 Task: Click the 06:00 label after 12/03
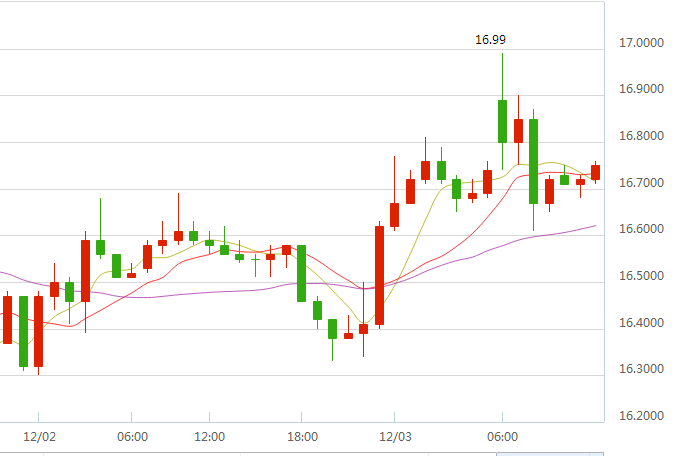(x=502, y=436)
